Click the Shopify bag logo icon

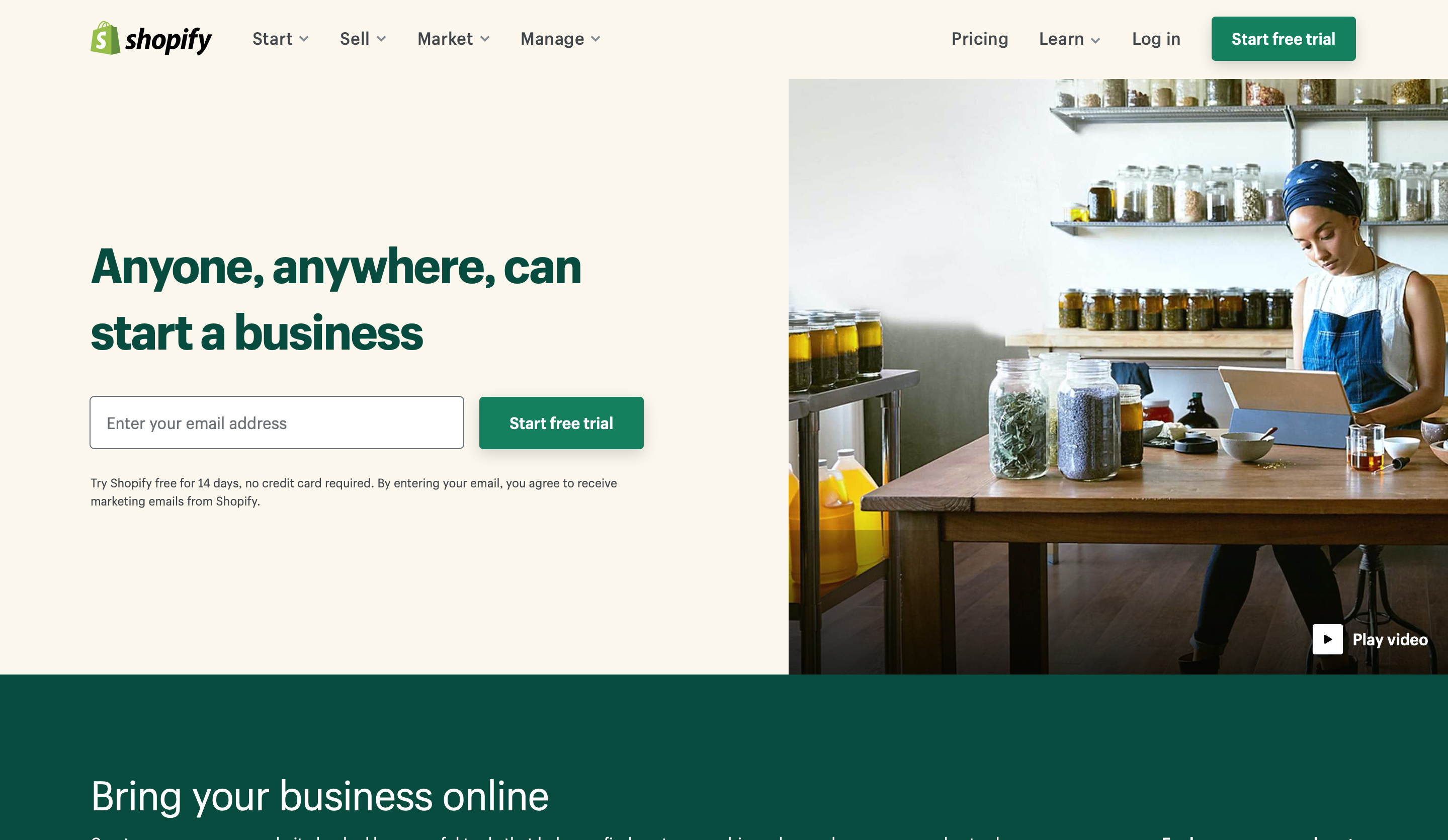coord(105,39)
